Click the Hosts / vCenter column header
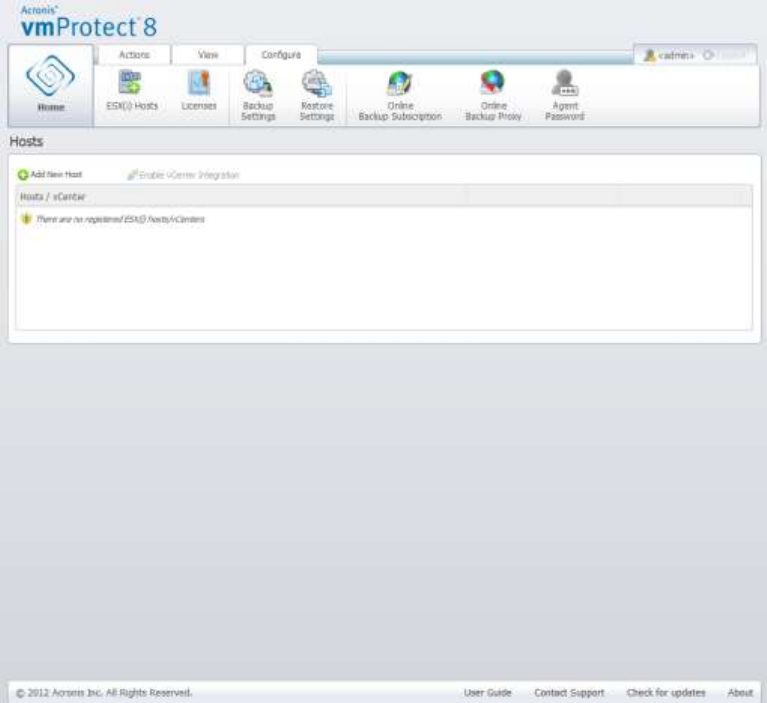This screenshot has height=703, width=767. coord(242,197)
